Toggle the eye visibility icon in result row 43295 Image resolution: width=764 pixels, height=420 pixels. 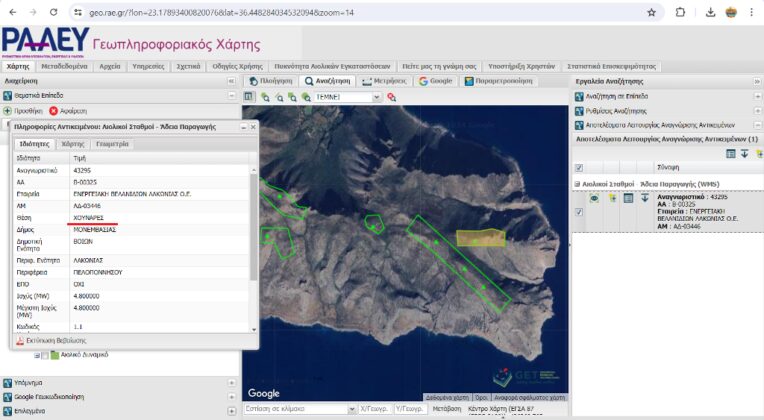click(x=594, y=198)
